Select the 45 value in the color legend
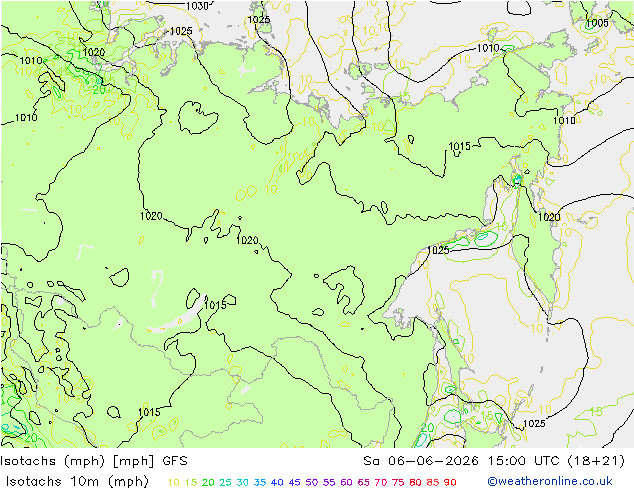Viewport: 634px width, 490px height. tap(294, 482)
